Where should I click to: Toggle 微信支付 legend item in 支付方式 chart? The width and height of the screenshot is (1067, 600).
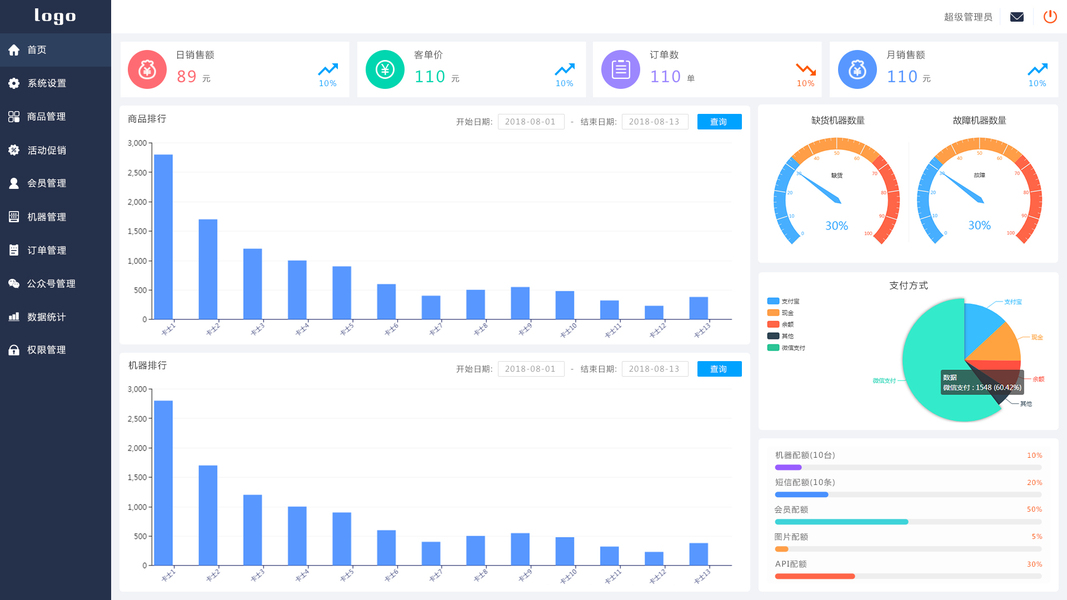click(x=786, y=348)
